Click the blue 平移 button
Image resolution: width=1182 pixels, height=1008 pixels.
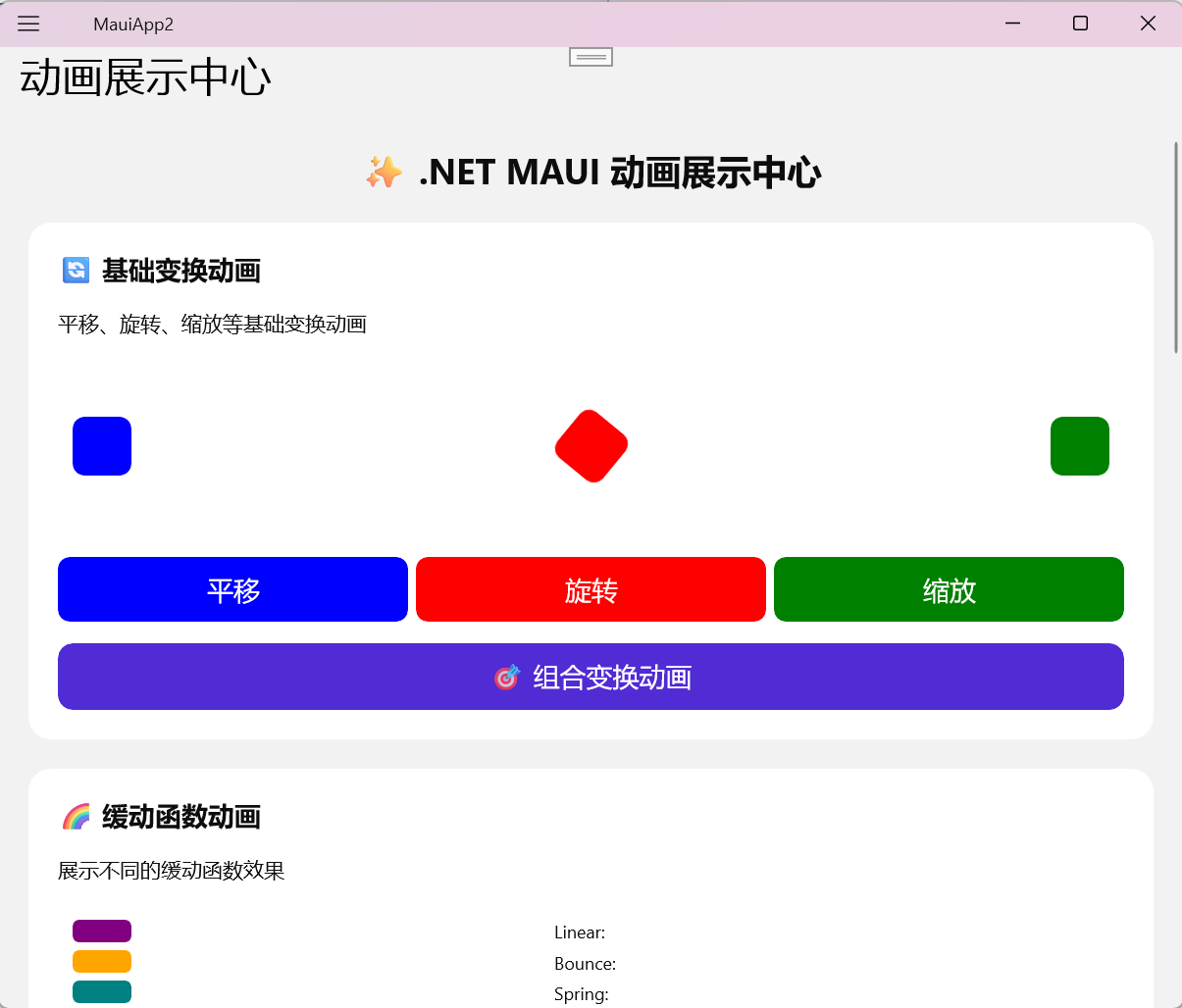pyautogui.click(x=232, y=589)
